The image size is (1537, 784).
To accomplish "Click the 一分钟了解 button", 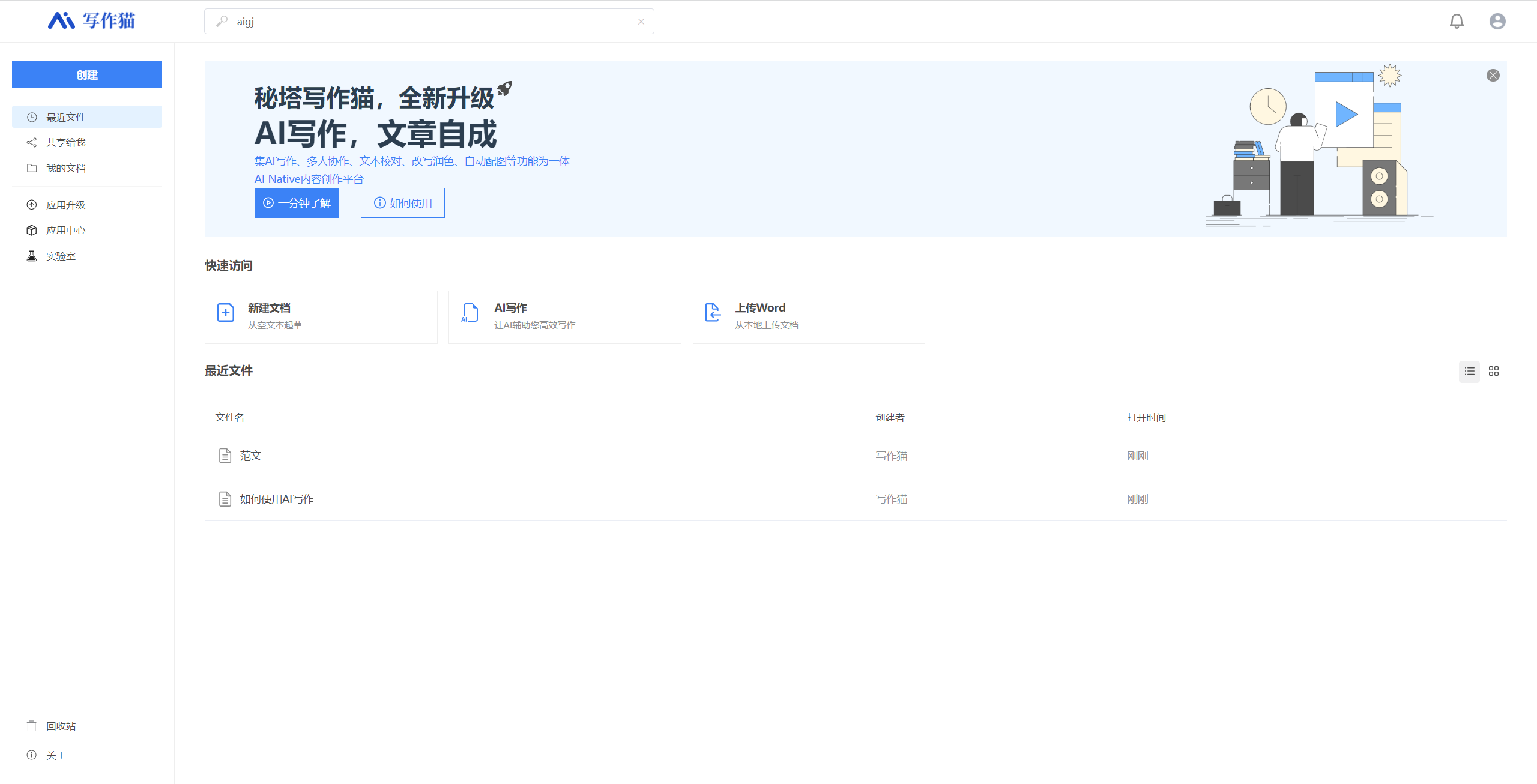I will tap(297, 203).
